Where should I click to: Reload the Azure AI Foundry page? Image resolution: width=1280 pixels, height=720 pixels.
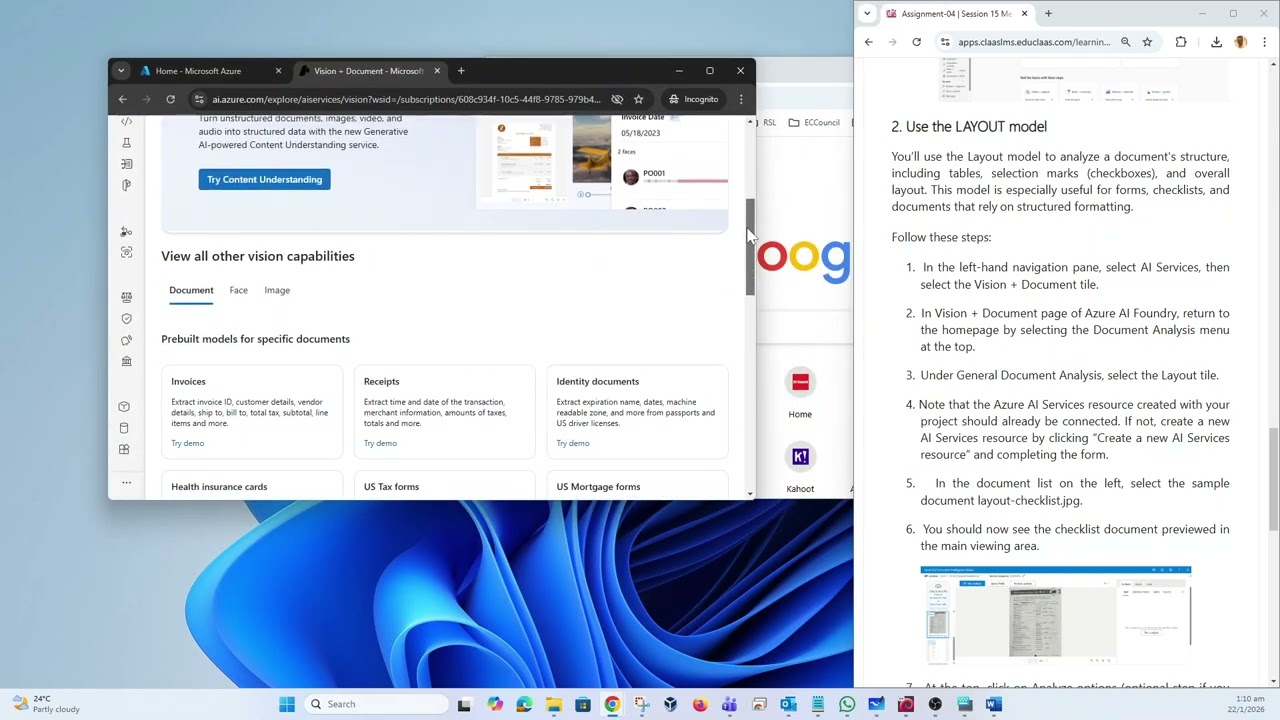click(170, 99)
